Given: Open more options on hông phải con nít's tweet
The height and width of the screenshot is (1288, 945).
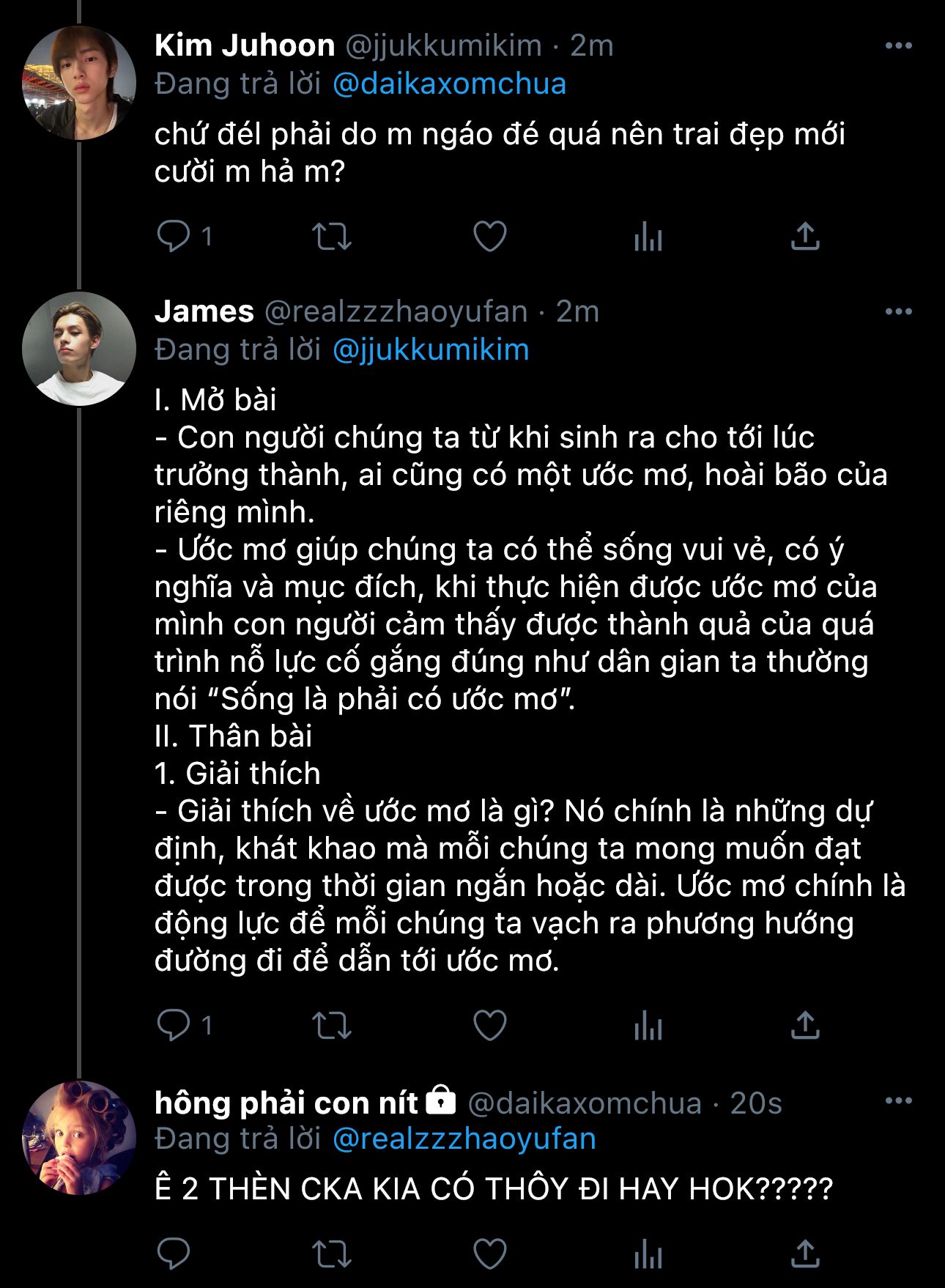Looking at the screenshot, I should tap(898, 1101).
